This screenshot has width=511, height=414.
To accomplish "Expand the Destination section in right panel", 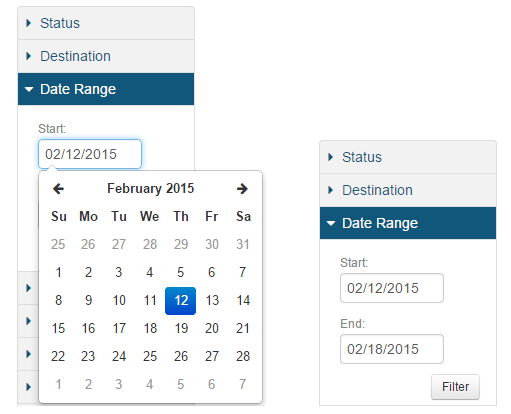I will [x=408, y=190].
